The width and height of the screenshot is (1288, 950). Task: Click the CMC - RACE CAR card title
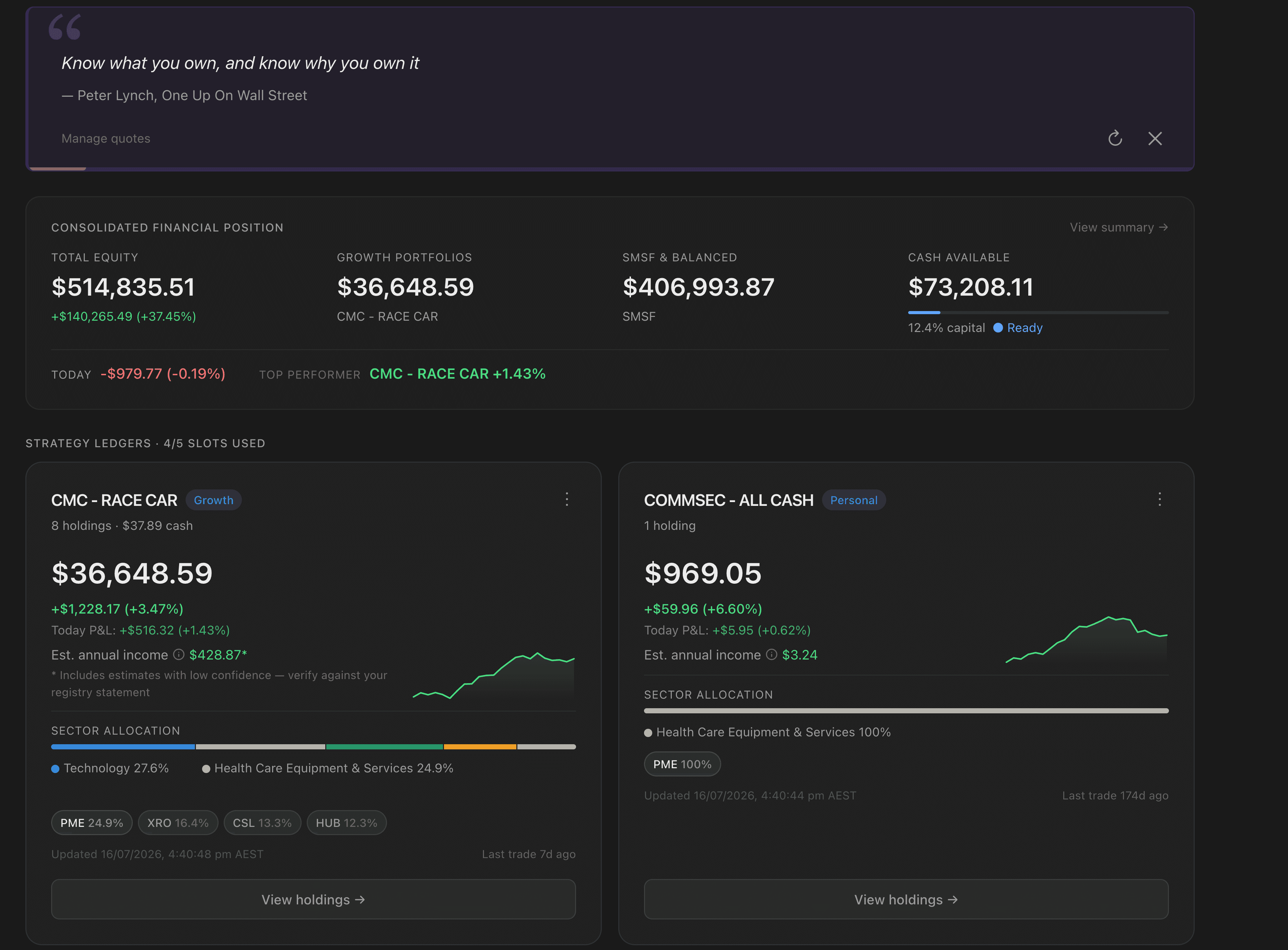(x=115, y=500)
